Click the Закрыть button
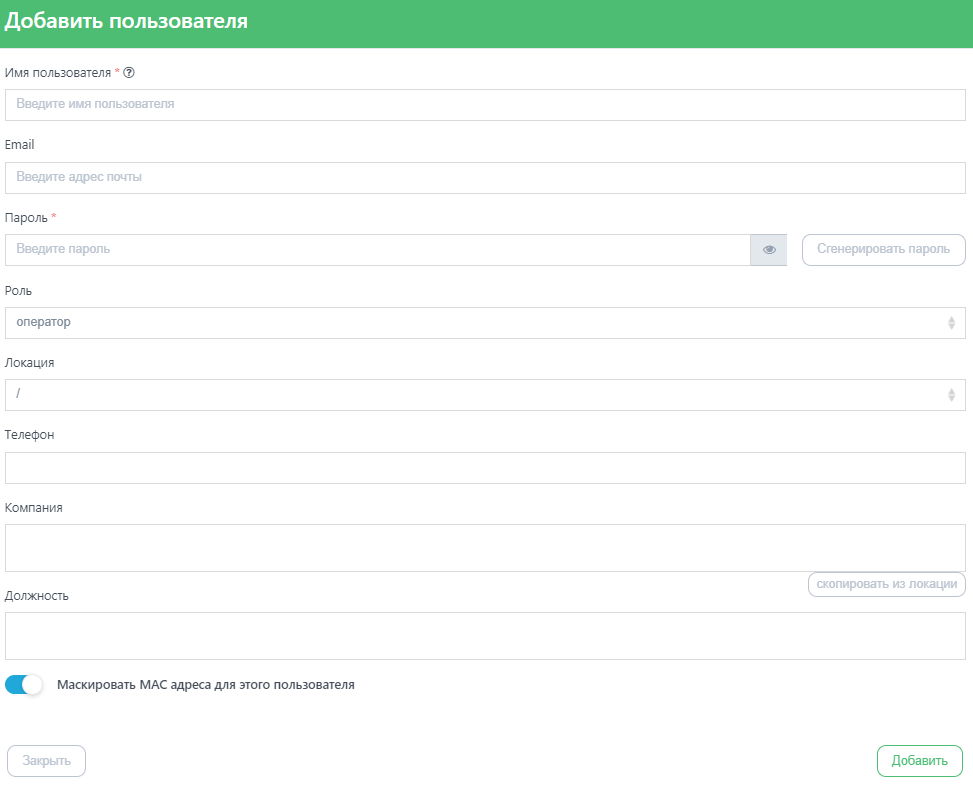Viewport: 973px width, 785px height. [x=47, y=761]
